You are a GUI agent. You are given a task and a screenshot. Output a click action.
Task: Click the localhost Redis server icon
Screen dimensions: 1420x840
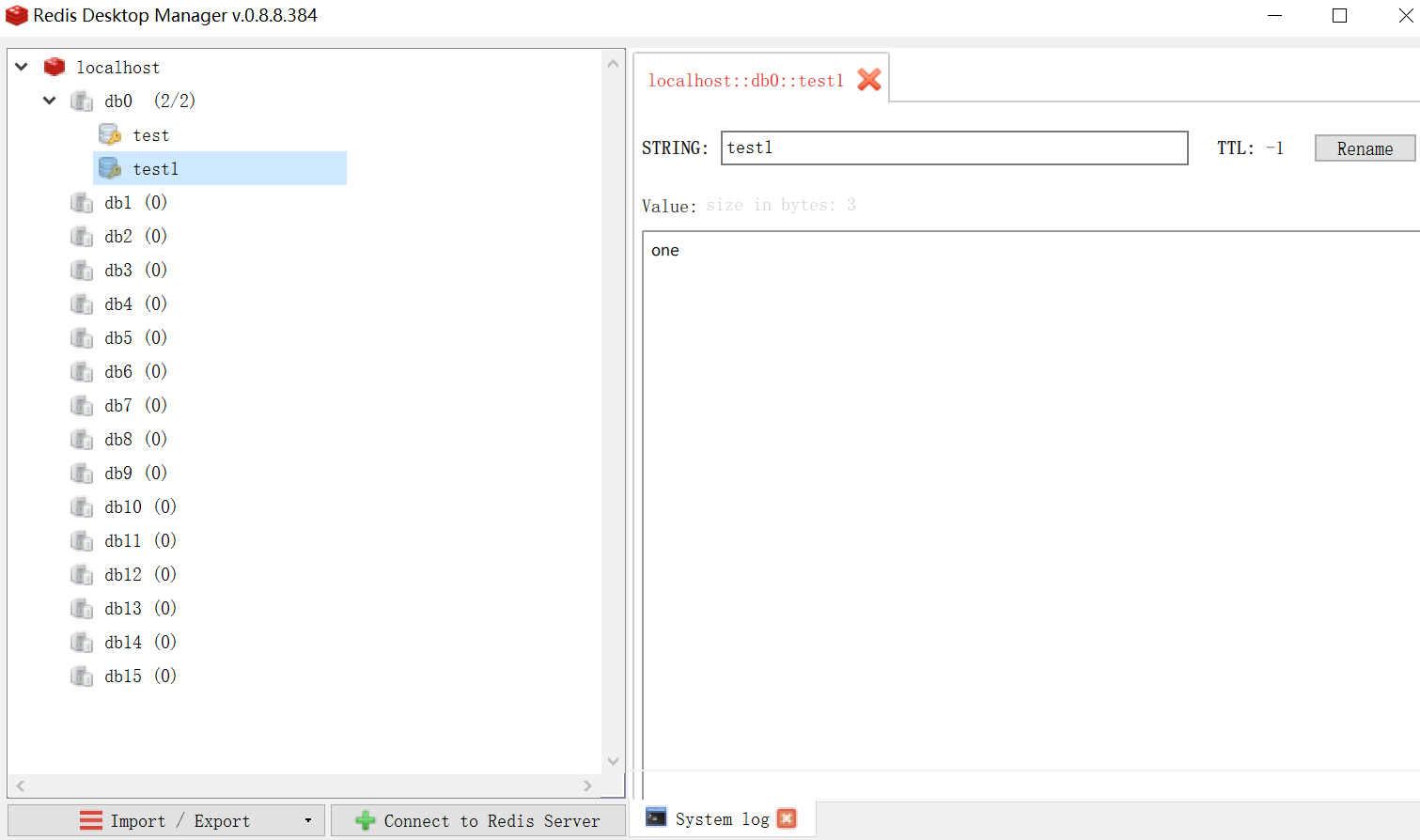55,67
